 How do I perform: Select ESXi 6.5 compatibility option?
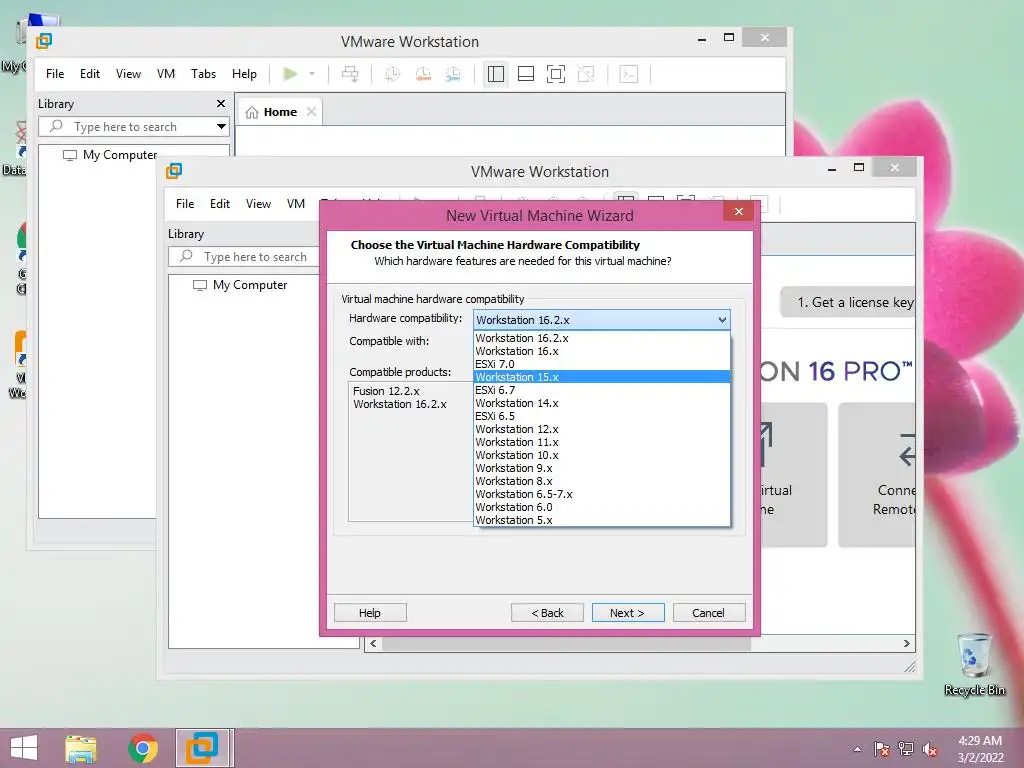click(x=601, y=416)
